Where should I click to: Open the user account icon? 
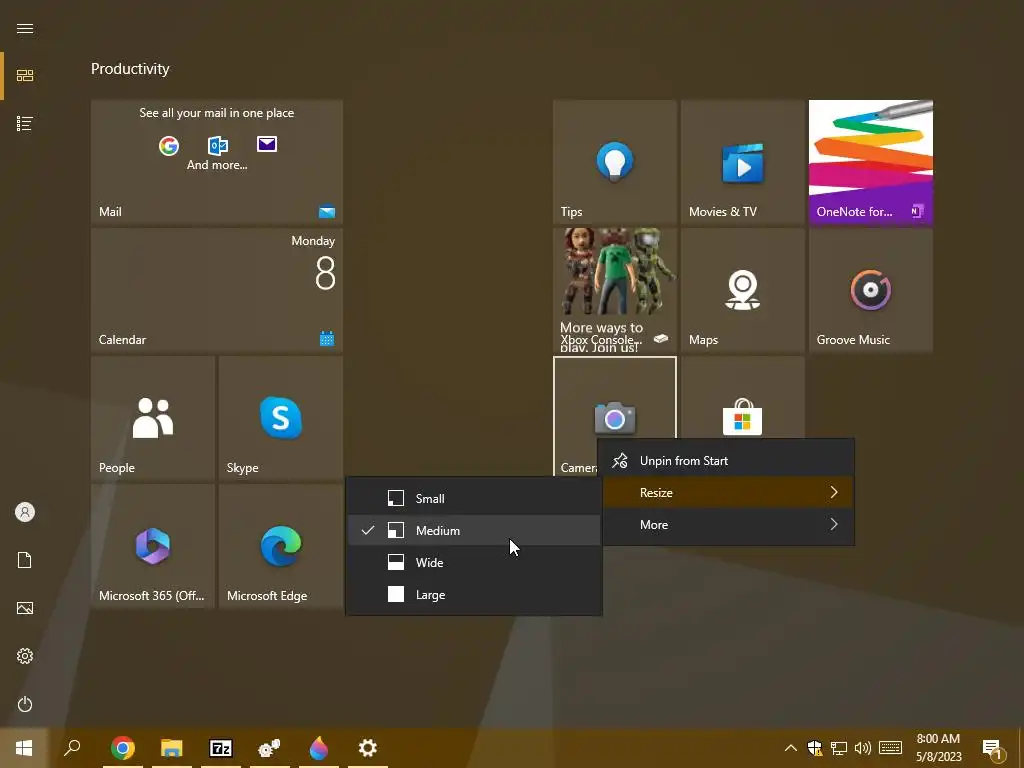tap(25, 512)
